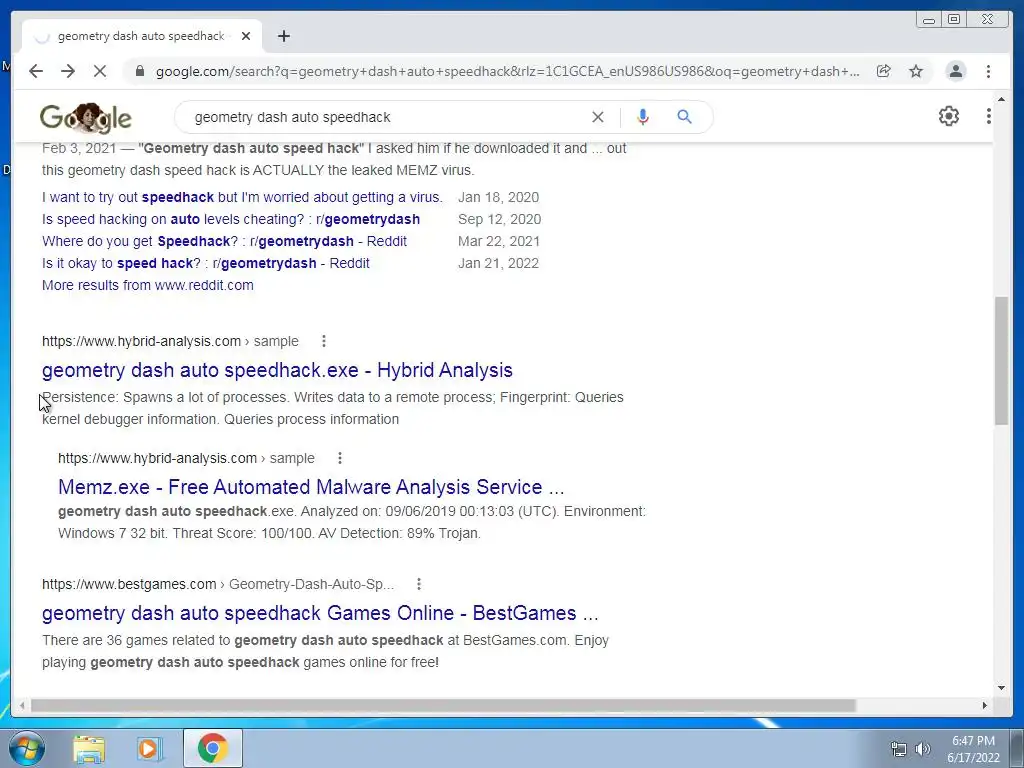Click the vertical scrollbar thumb

coord(1001,361)
